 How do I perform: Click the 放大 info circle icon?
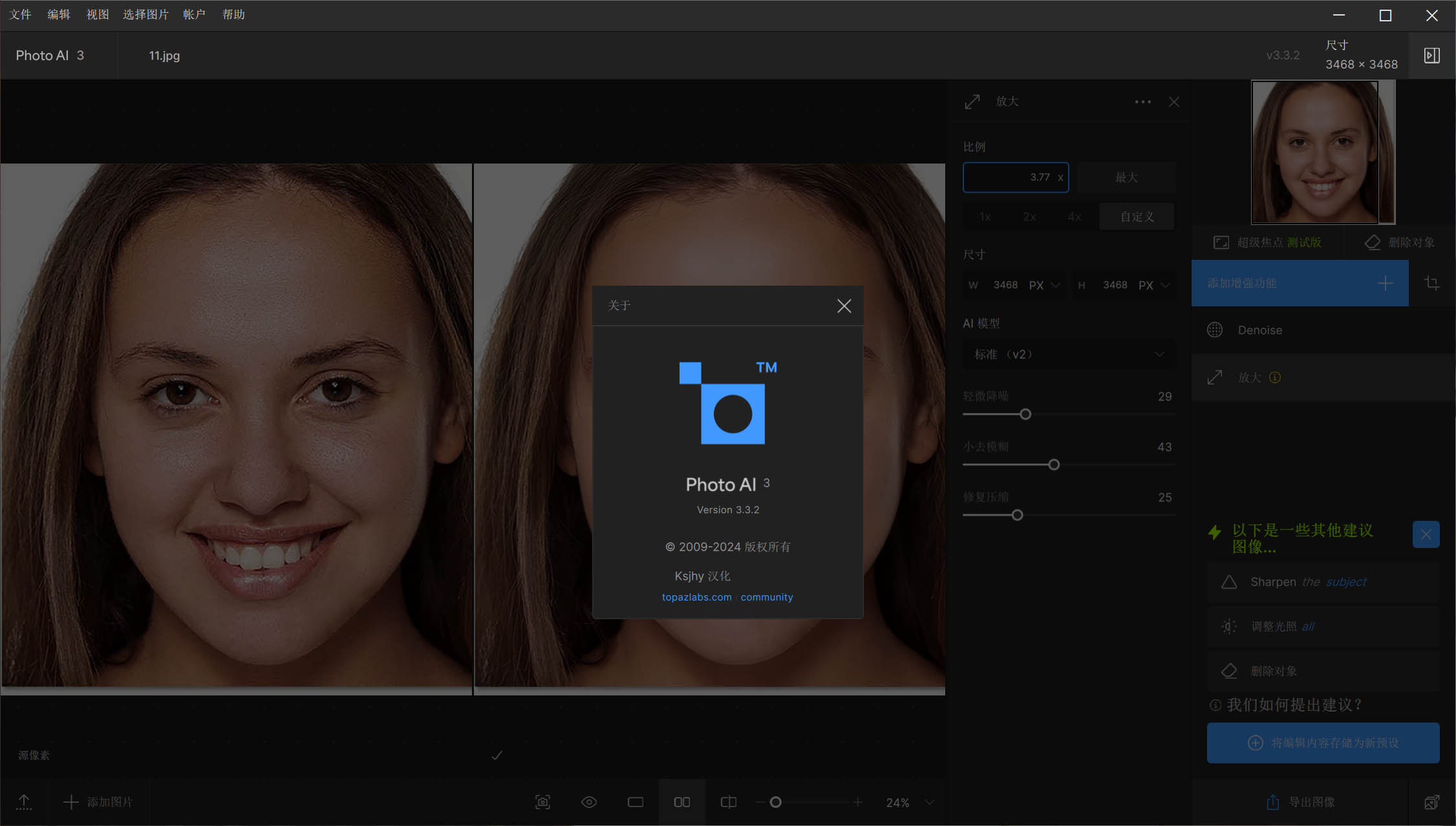pos(1275,377)
